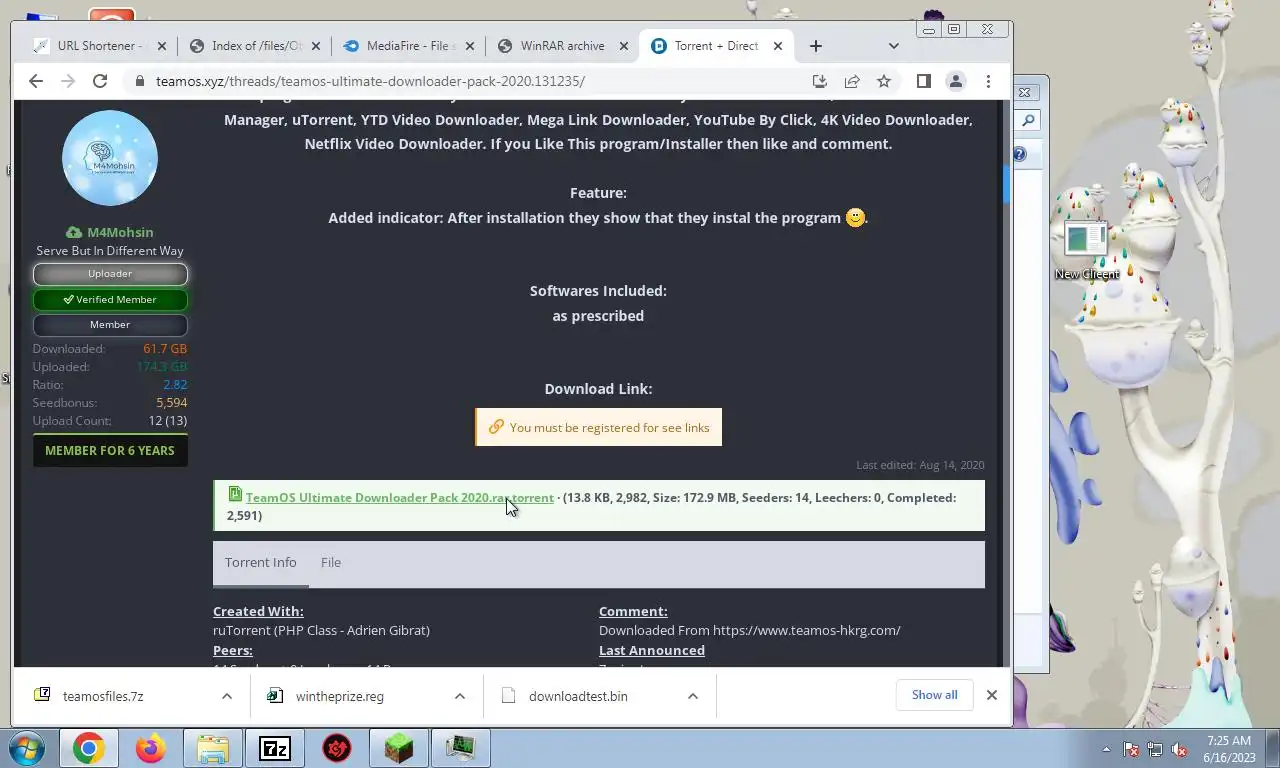This screenshot has height=768, width=1280.
Task: Open a new tab with the plus icon
Action: click(815, 46)
